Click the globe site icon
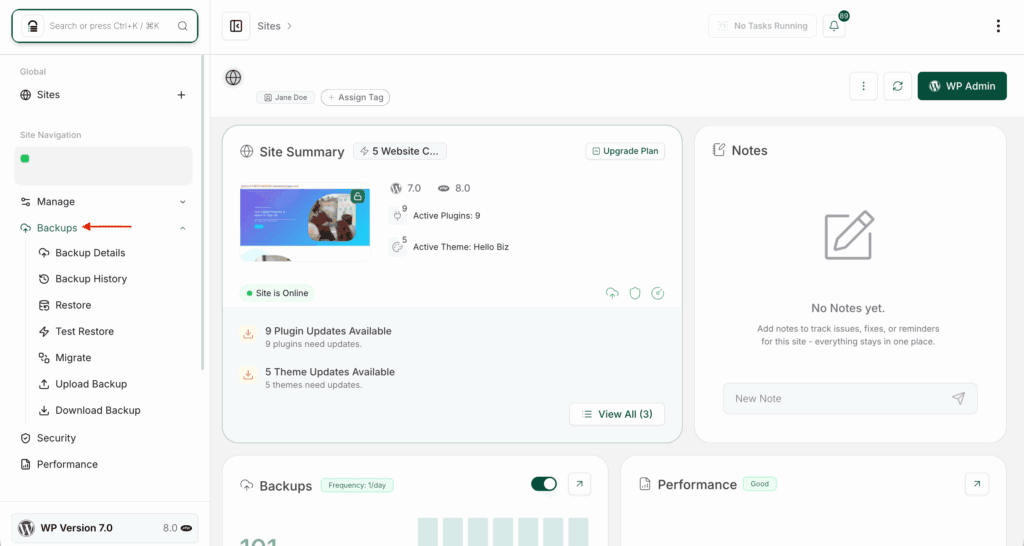The image size is (1024, 546). pos(233,77)
